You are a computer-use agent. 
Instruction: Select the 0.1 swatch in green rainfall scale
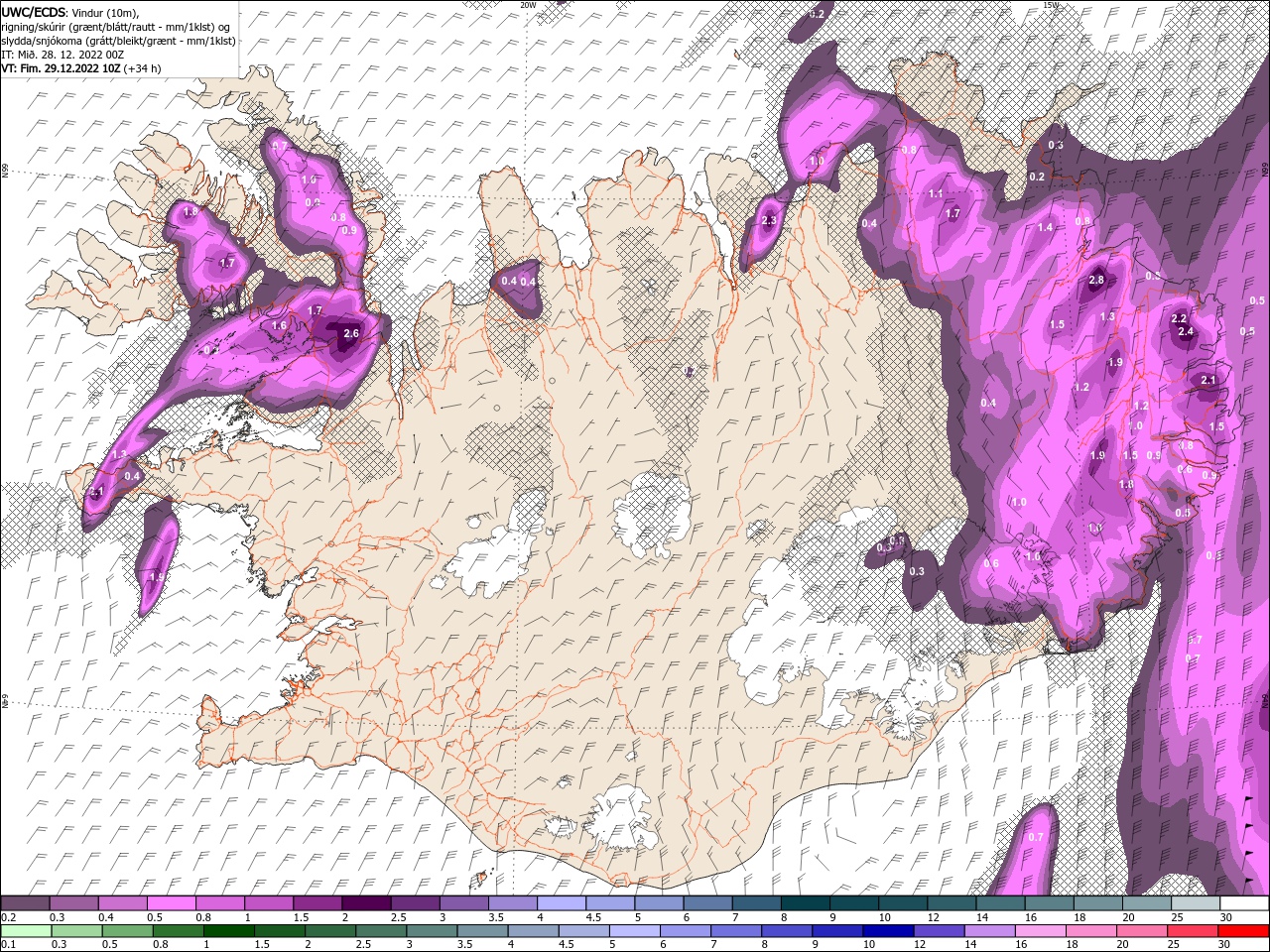[25, 931]
